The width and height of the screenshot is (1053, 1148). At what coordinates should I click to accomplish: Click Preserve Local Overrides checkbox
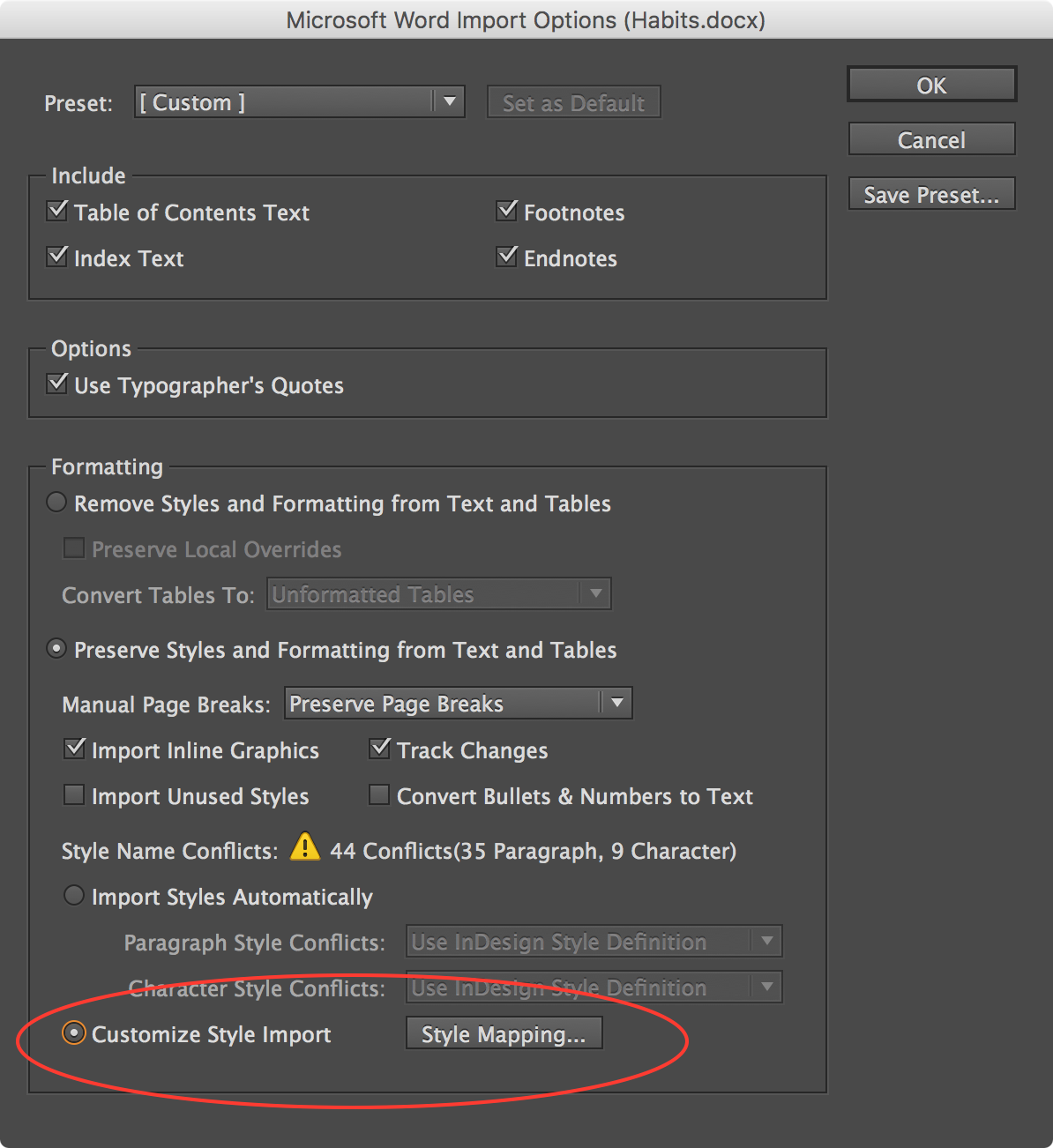(x=75, y=548)
